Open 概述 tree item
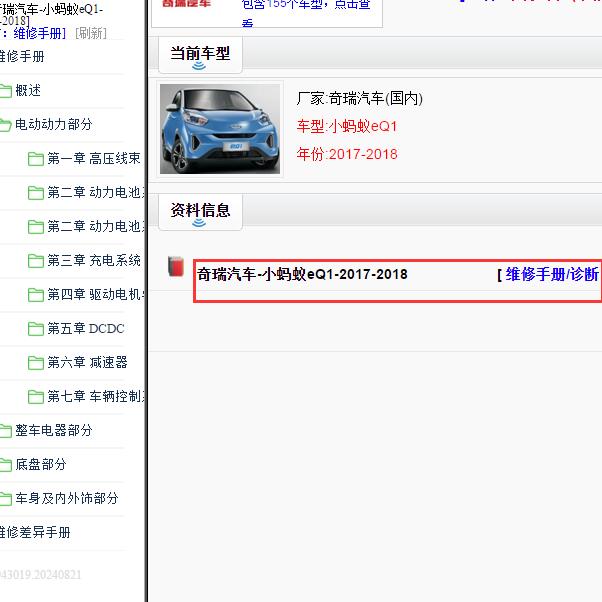This screenshot has height=602, width=602. (28, 91)
